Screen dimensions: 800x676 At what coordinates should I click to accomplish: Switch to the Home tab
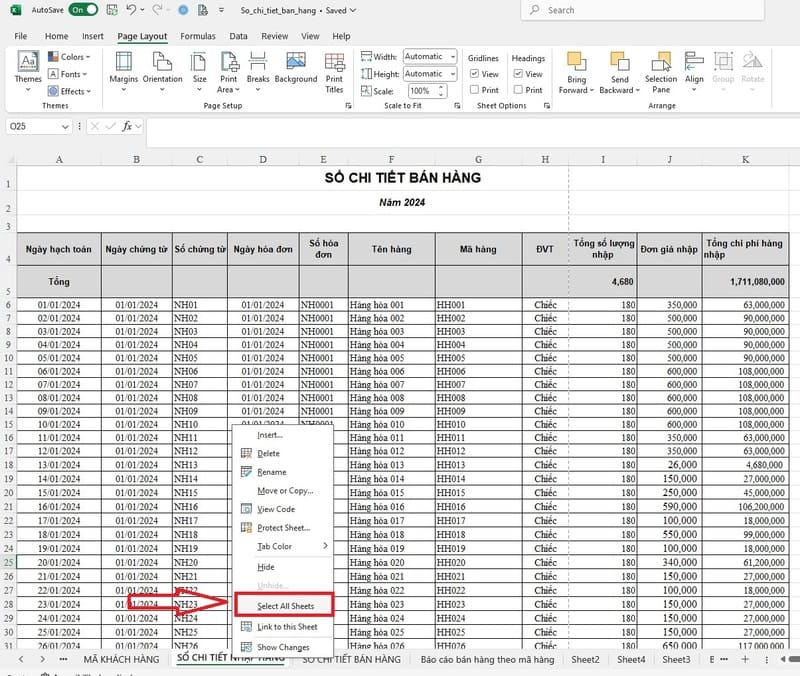pos(56,36)
